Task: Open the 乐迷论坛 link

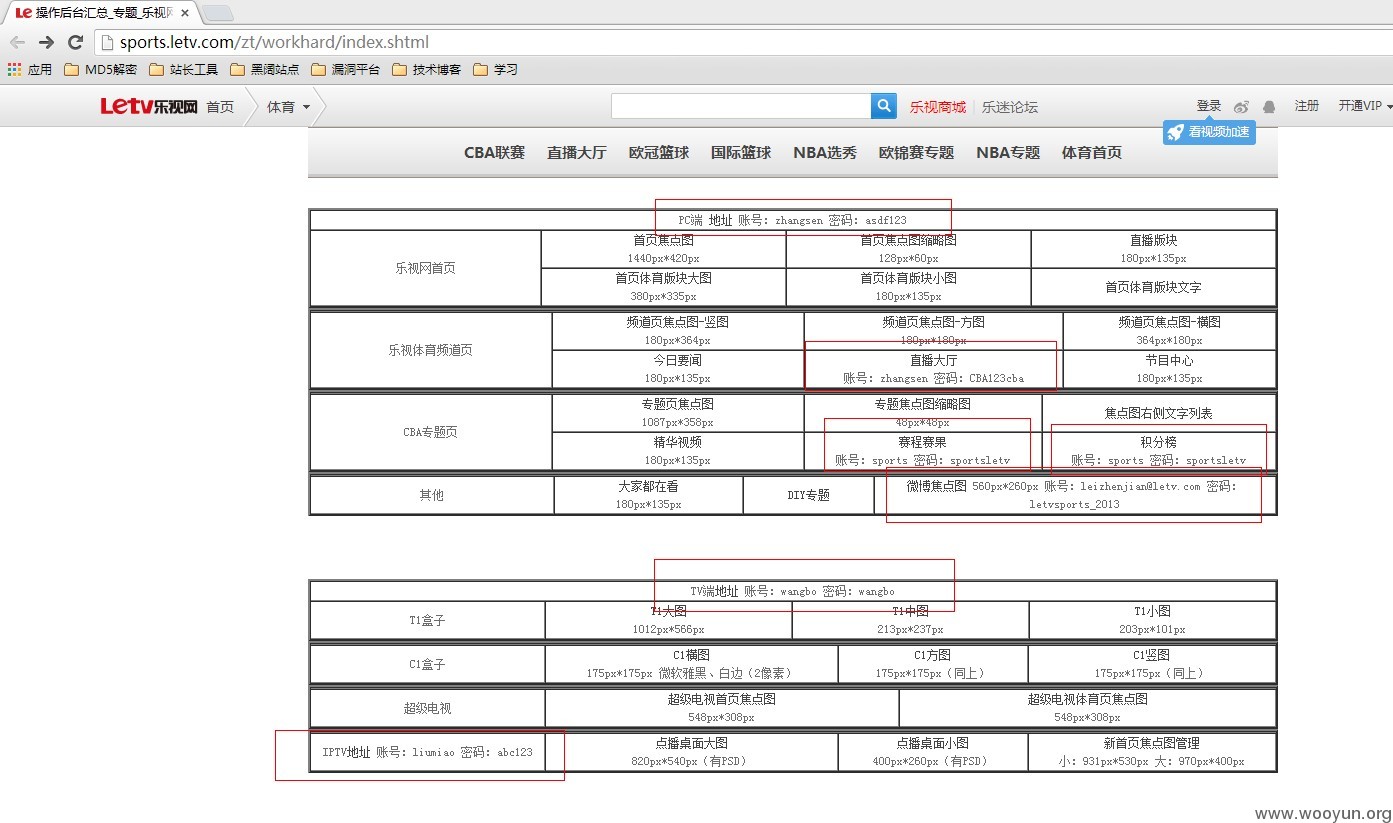Action: point(1010,107)
